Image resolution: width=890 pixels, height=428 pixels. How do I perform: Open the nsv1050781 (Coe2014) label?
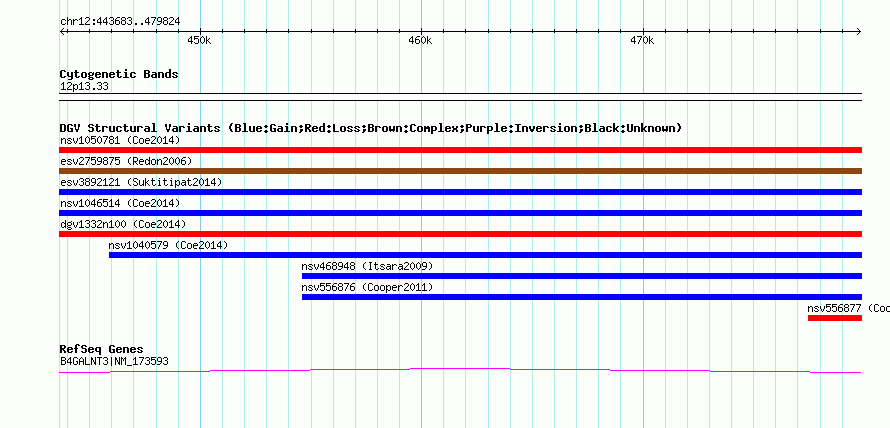click(120, 140)
